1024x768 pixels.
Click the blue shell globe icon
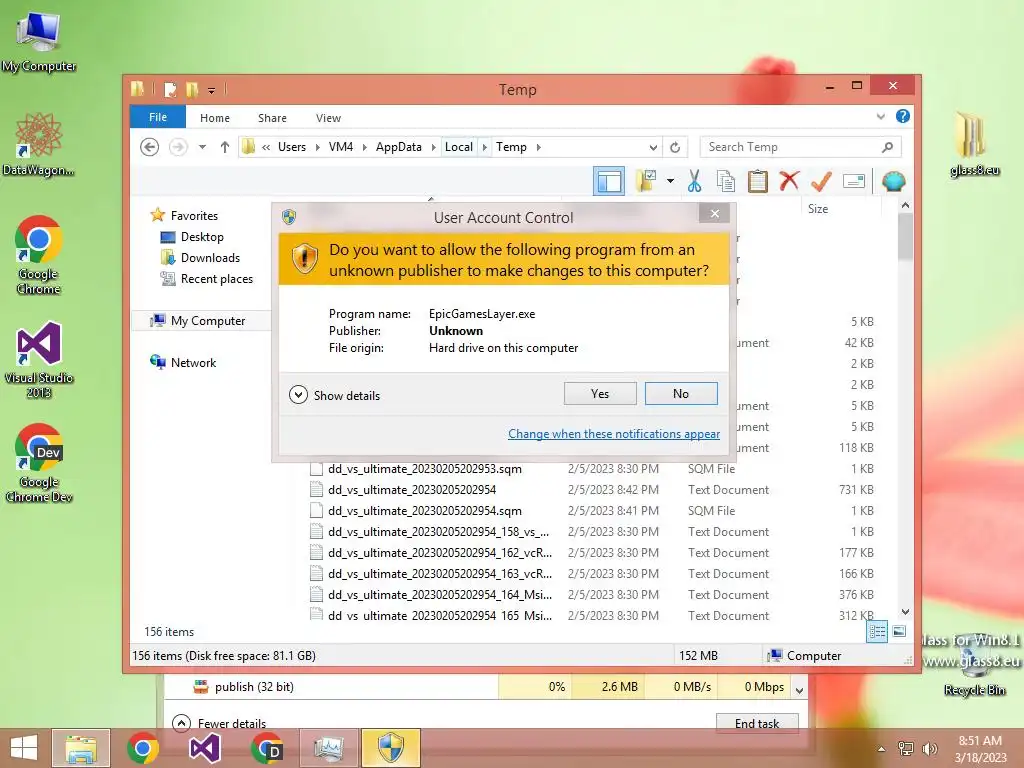893,181
